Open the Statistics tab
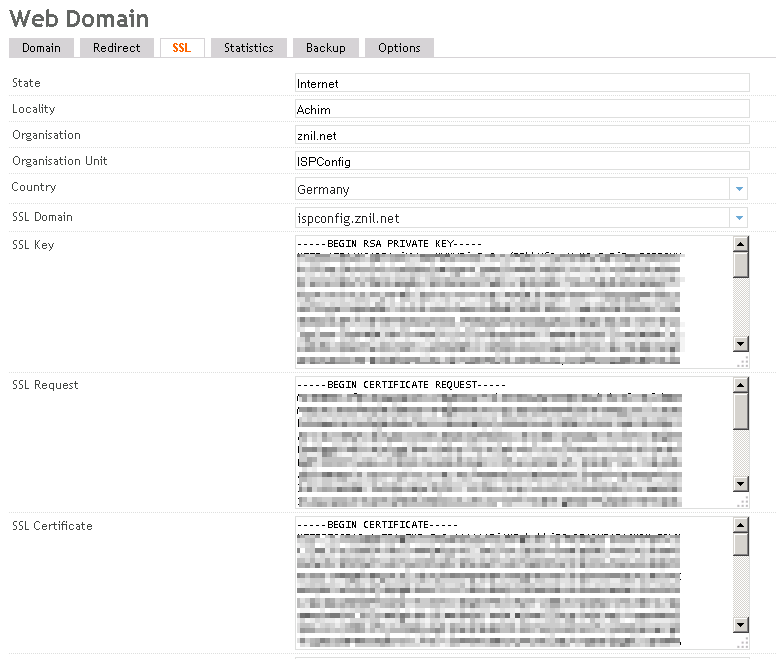This screenshot has width=776, height=659. 248,48
